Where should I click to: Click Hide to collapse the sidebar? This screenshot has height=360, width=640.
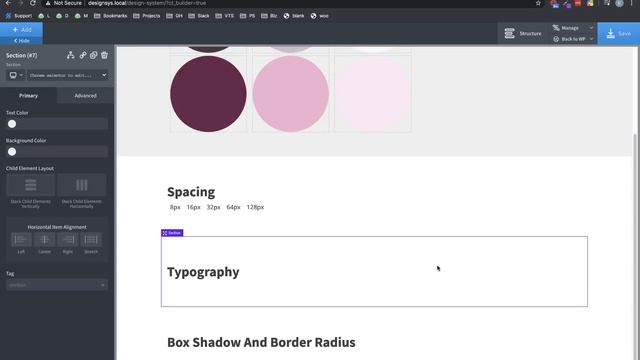coord(21,41)
